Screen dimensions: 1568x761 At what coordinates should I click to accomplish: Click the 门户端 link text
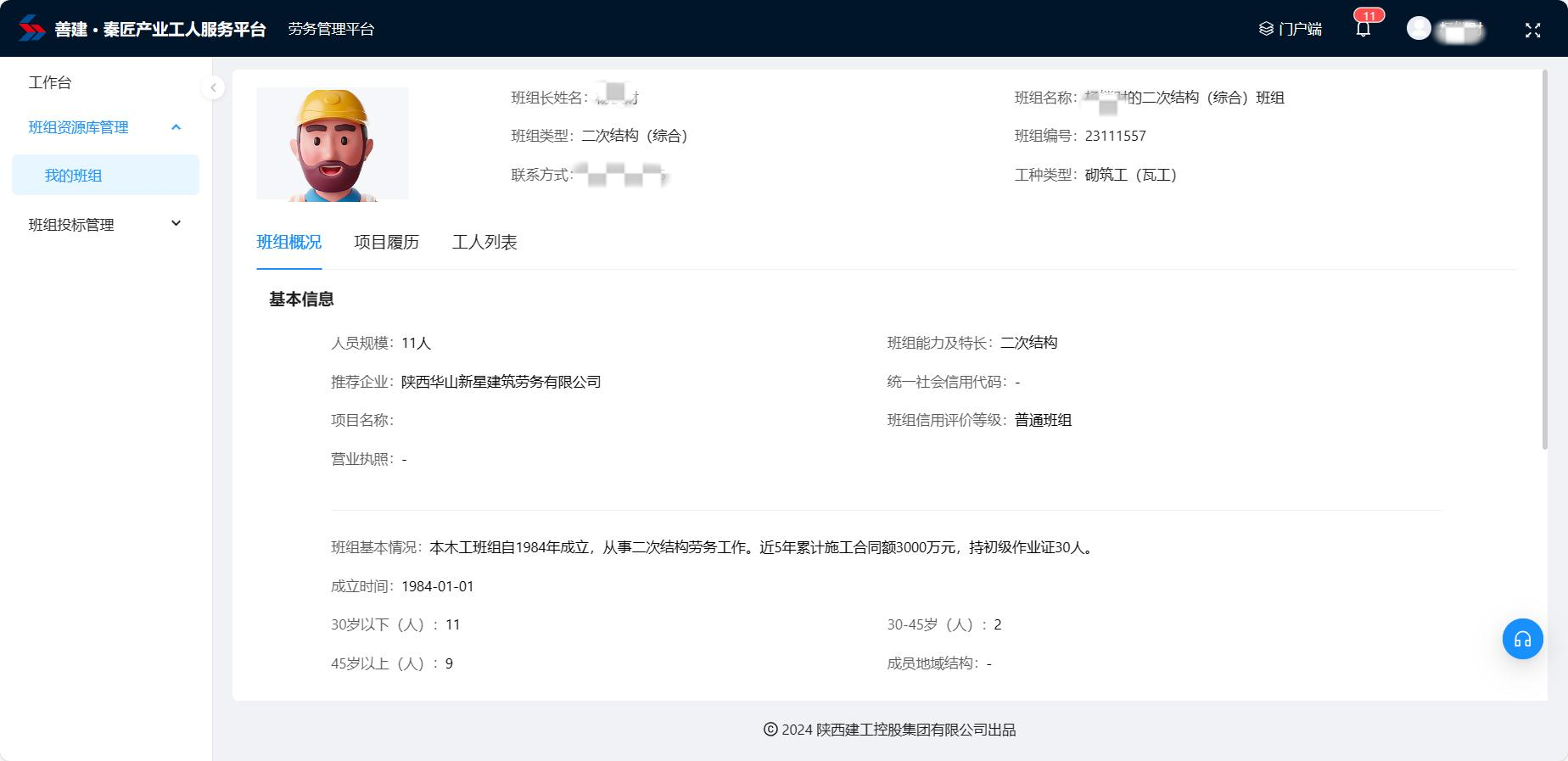1300,30
